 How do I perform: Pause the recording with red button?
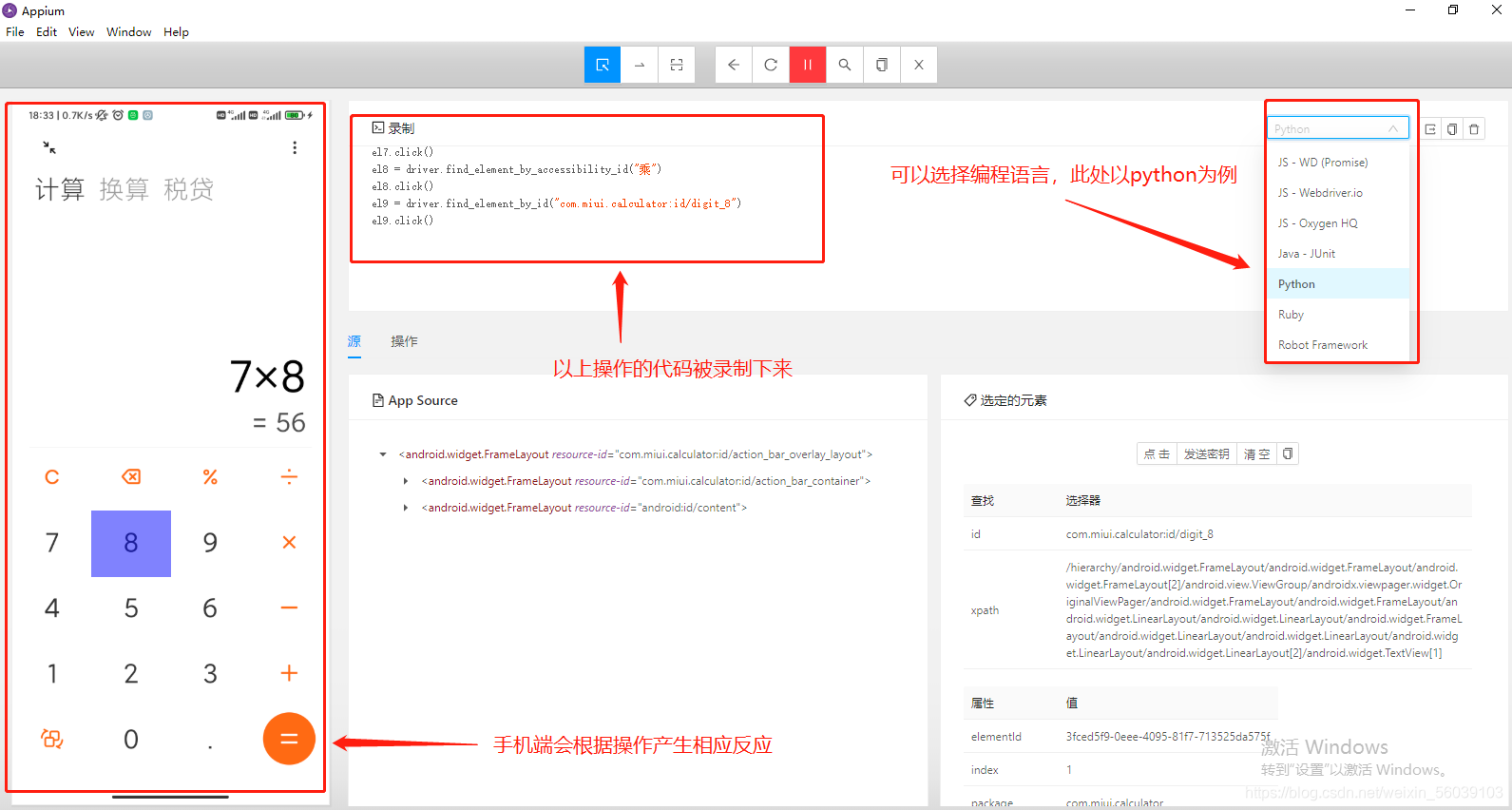808,65
